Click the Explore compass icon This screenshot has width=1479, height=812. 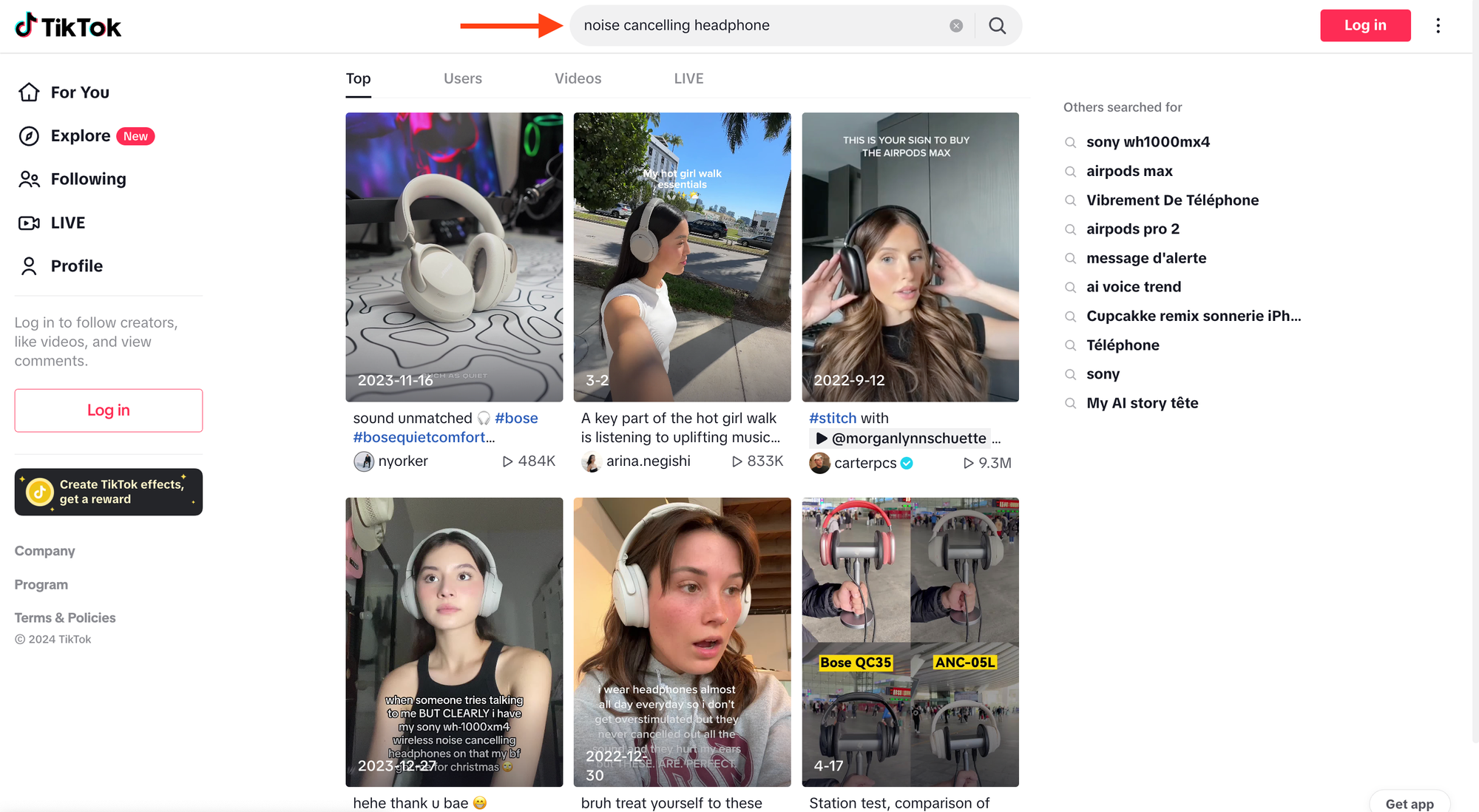coord(29,136)
